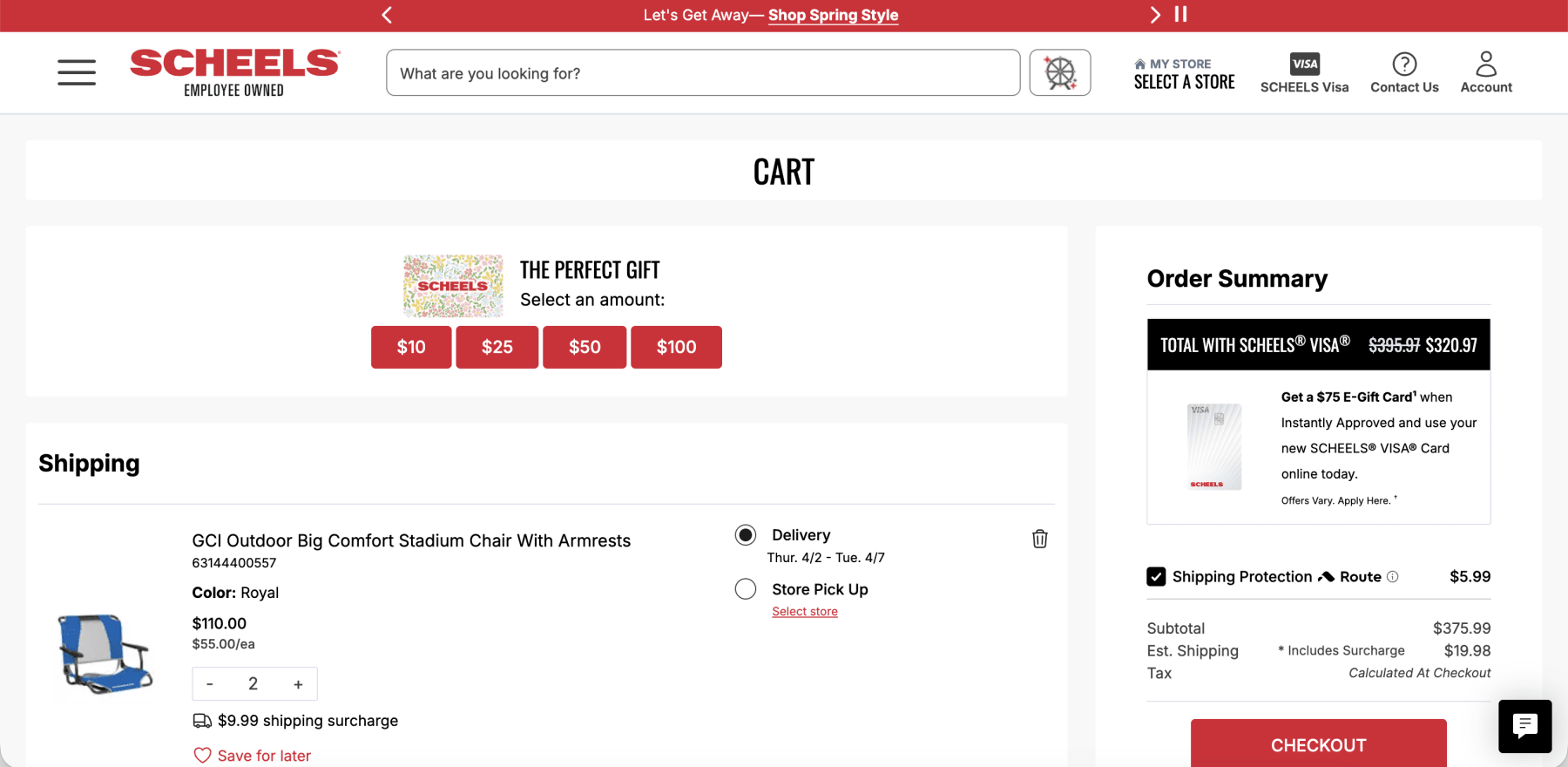1568x767 pixels.
Task: Open the ferris wheel icon button
Action: pos(1060,72)
